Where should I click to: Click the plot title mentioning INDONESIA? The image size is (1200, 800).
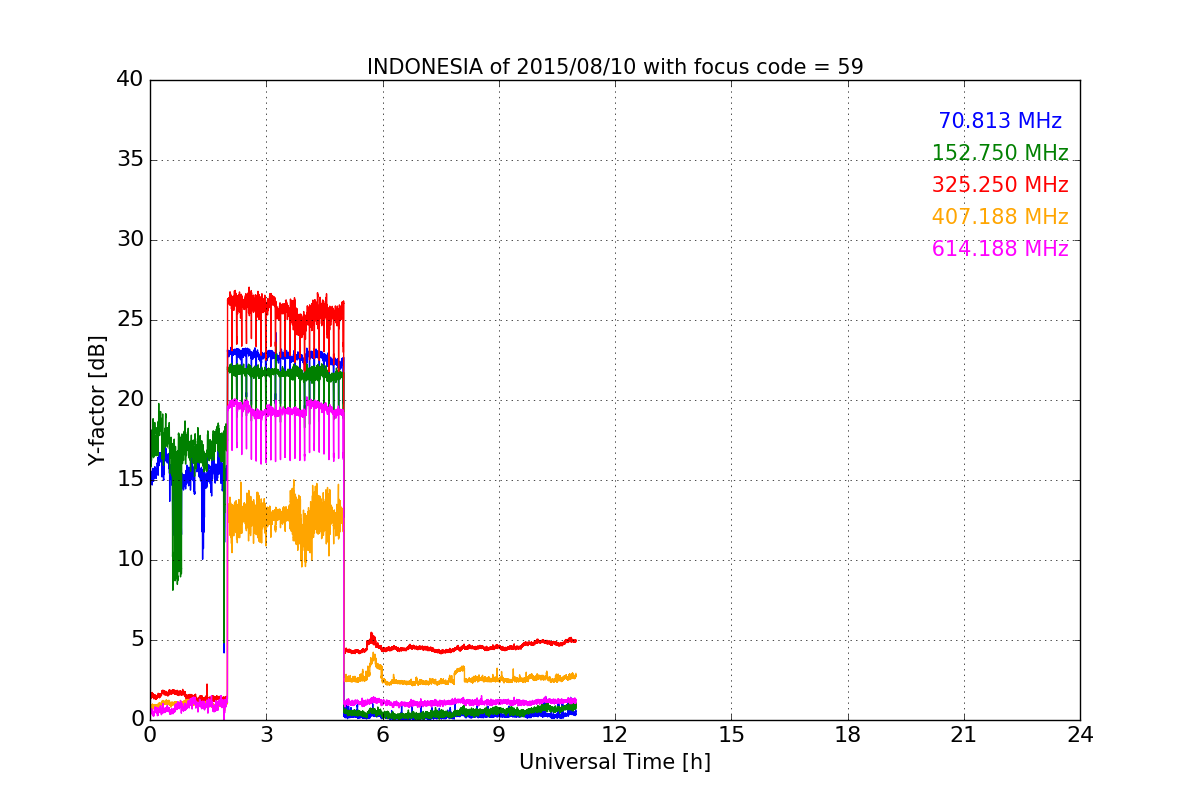pyautogui.click(x=615, y=67)
